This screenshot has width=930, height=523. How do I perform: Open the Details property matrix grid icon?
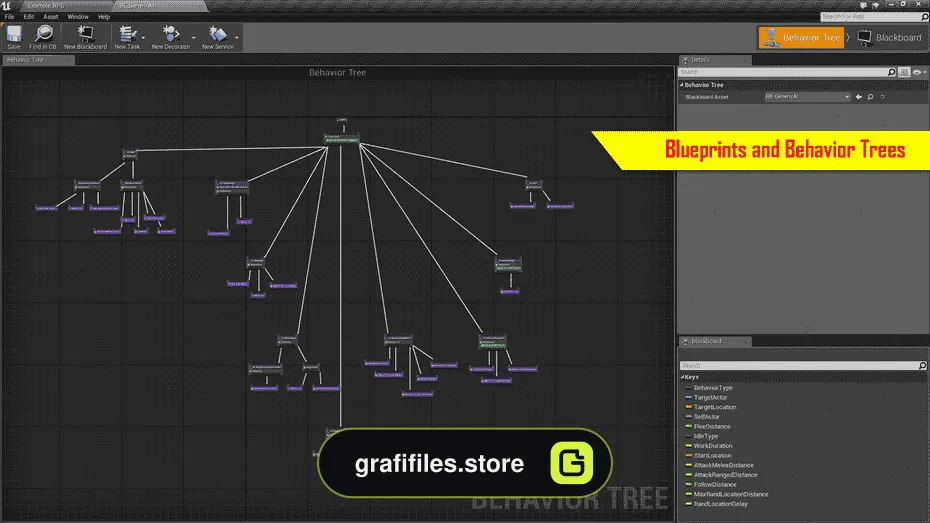[904, 72]
